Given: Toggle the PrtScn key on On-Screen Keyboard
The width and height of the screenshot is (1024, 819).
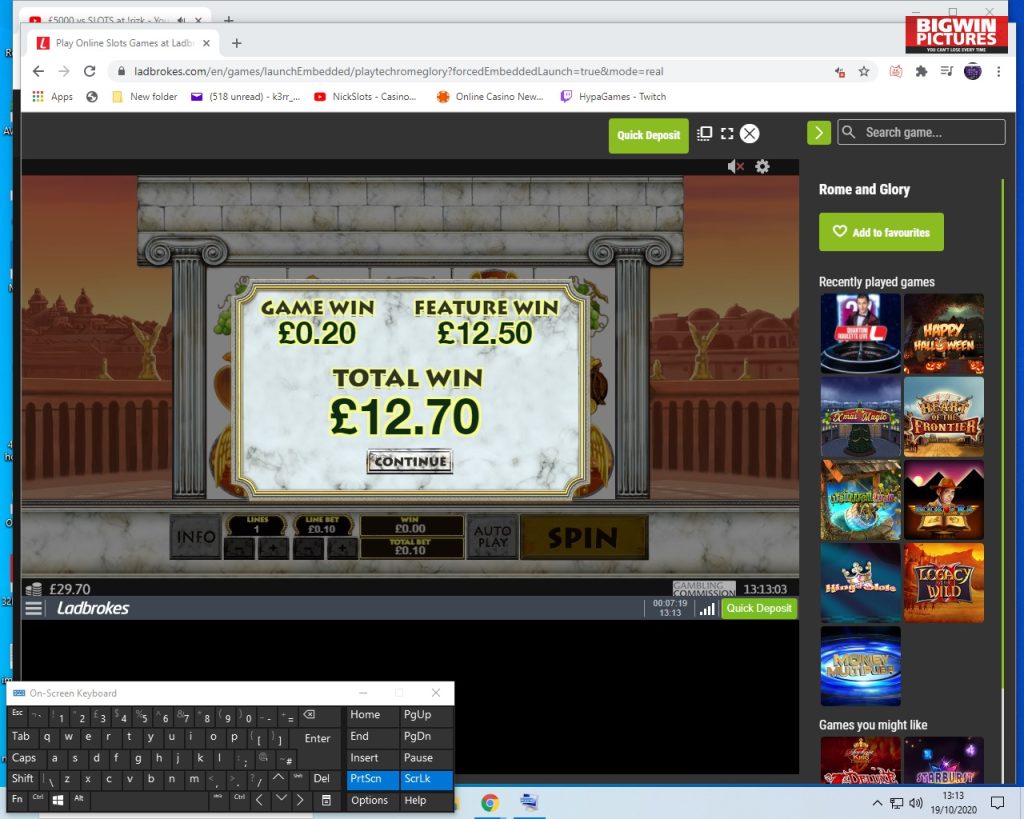Looking at the screenshot, I should [372, 779].
